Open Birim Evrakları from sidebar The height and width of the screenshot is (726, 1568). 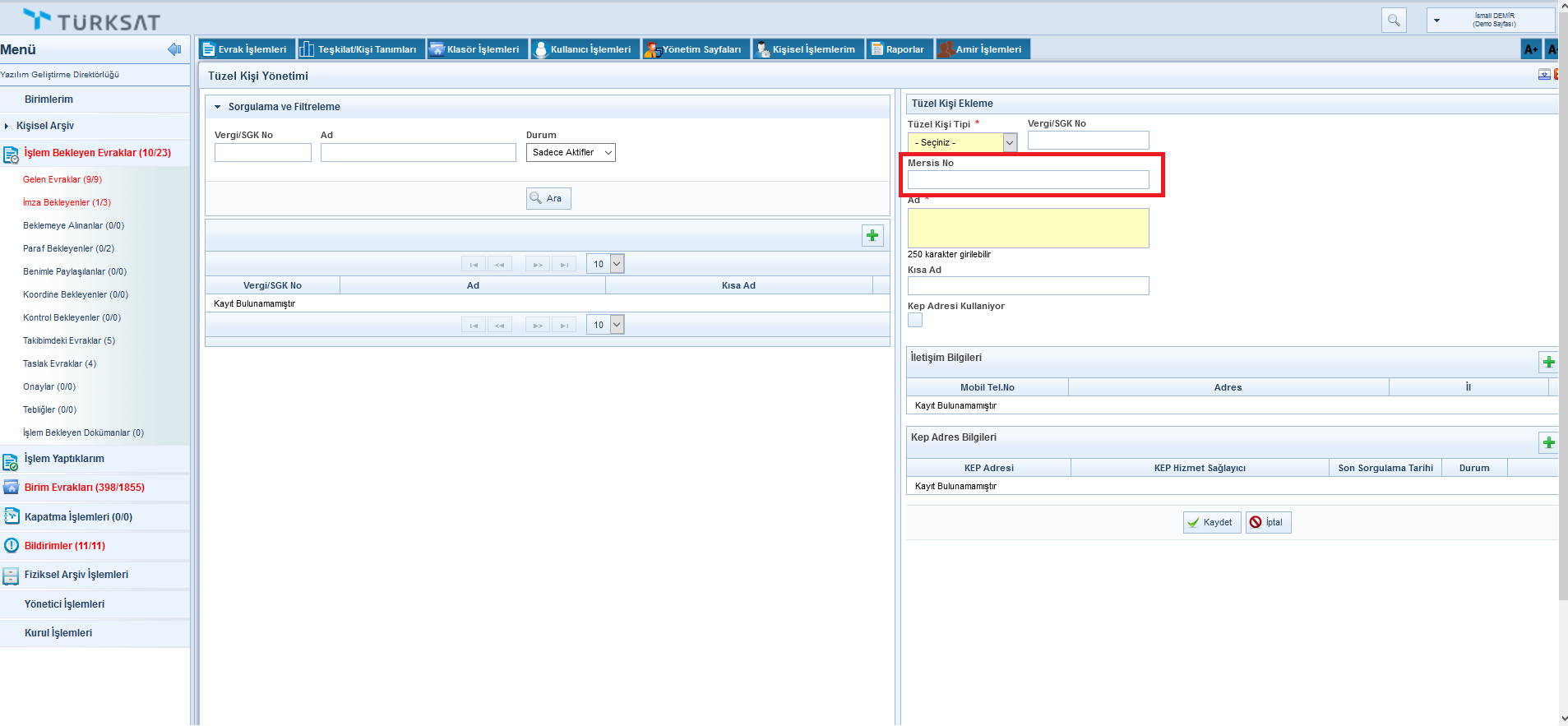(x=84, y=488)
